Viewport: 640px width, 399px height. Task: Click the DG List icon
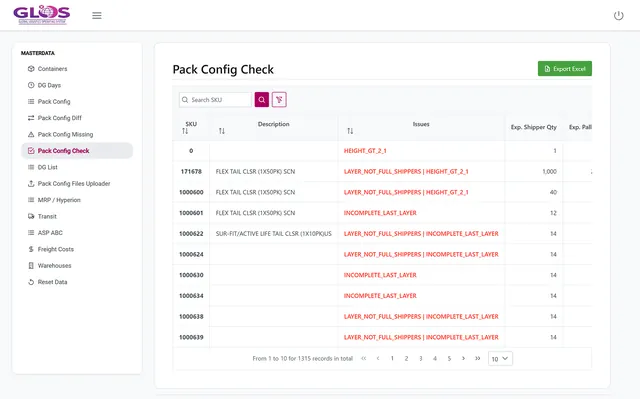(31, 167)
